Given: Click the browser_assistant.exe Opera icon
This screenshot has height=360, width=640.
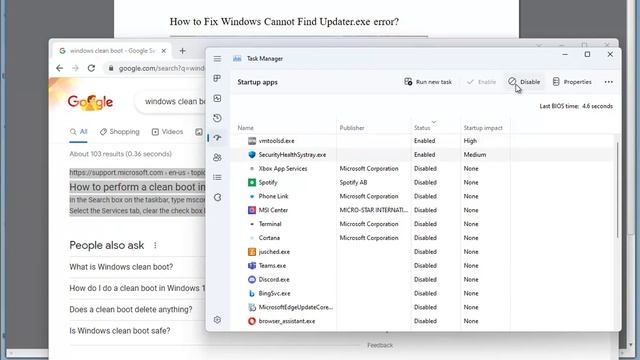Looking at the screenshot, I should tap(252, 321).
